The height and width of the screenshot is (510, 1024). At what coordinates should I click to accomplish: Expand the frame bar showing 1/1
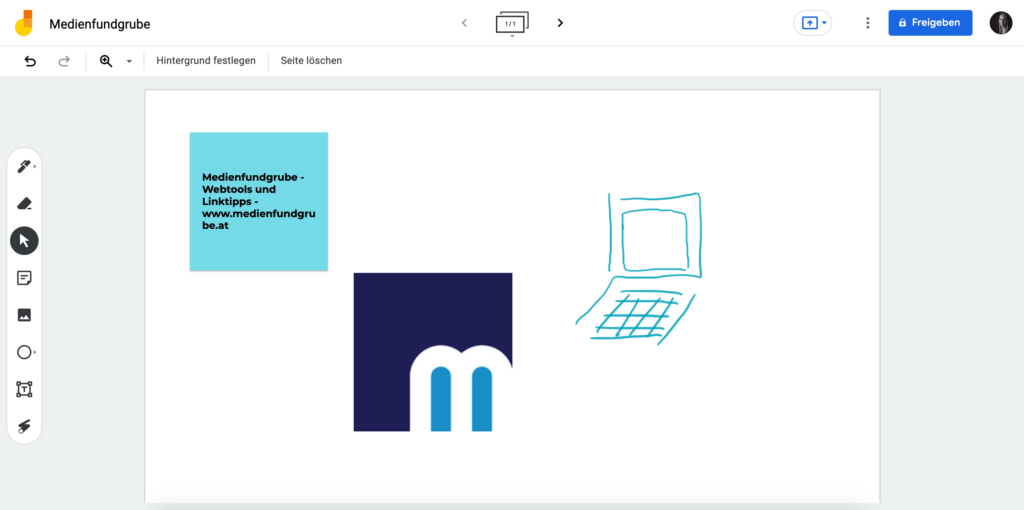512,24
